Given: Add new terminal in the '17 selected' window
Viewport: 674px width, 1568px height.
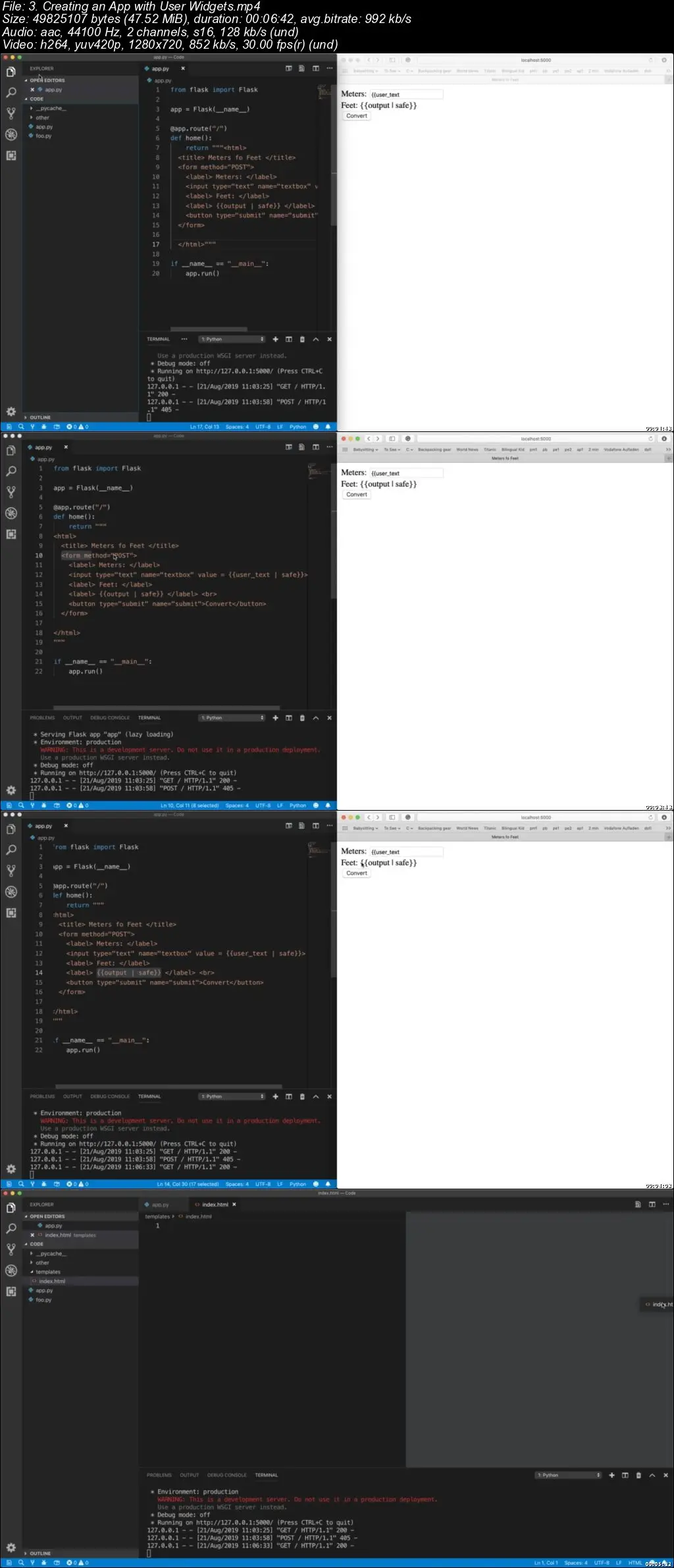Looking at the screenshot, I should coord(275,1096).
